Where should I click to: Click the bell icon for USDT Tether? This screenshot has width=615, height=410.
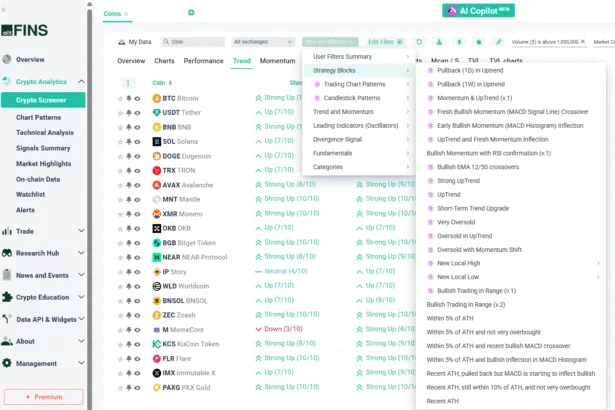pos(129,113)
